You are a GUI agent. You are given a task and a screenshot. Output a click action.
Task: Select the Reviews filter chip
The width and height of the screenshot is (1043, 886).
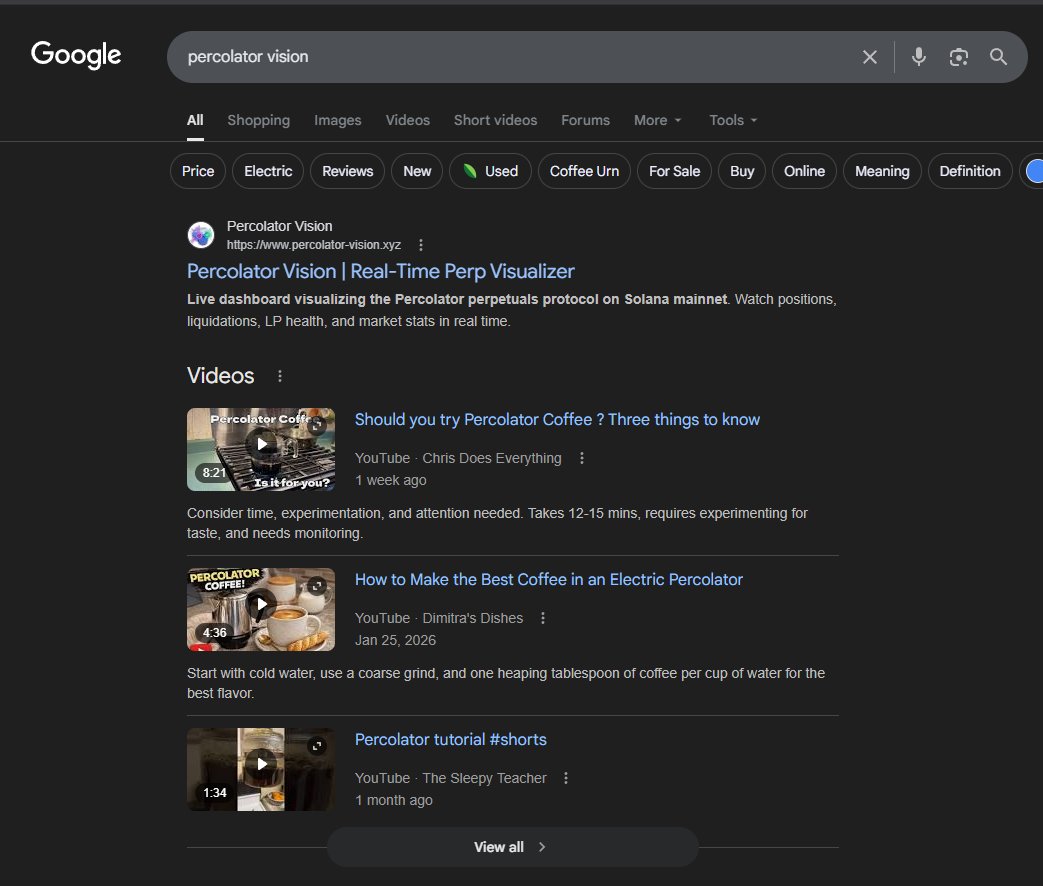click(x=347, y=172)
